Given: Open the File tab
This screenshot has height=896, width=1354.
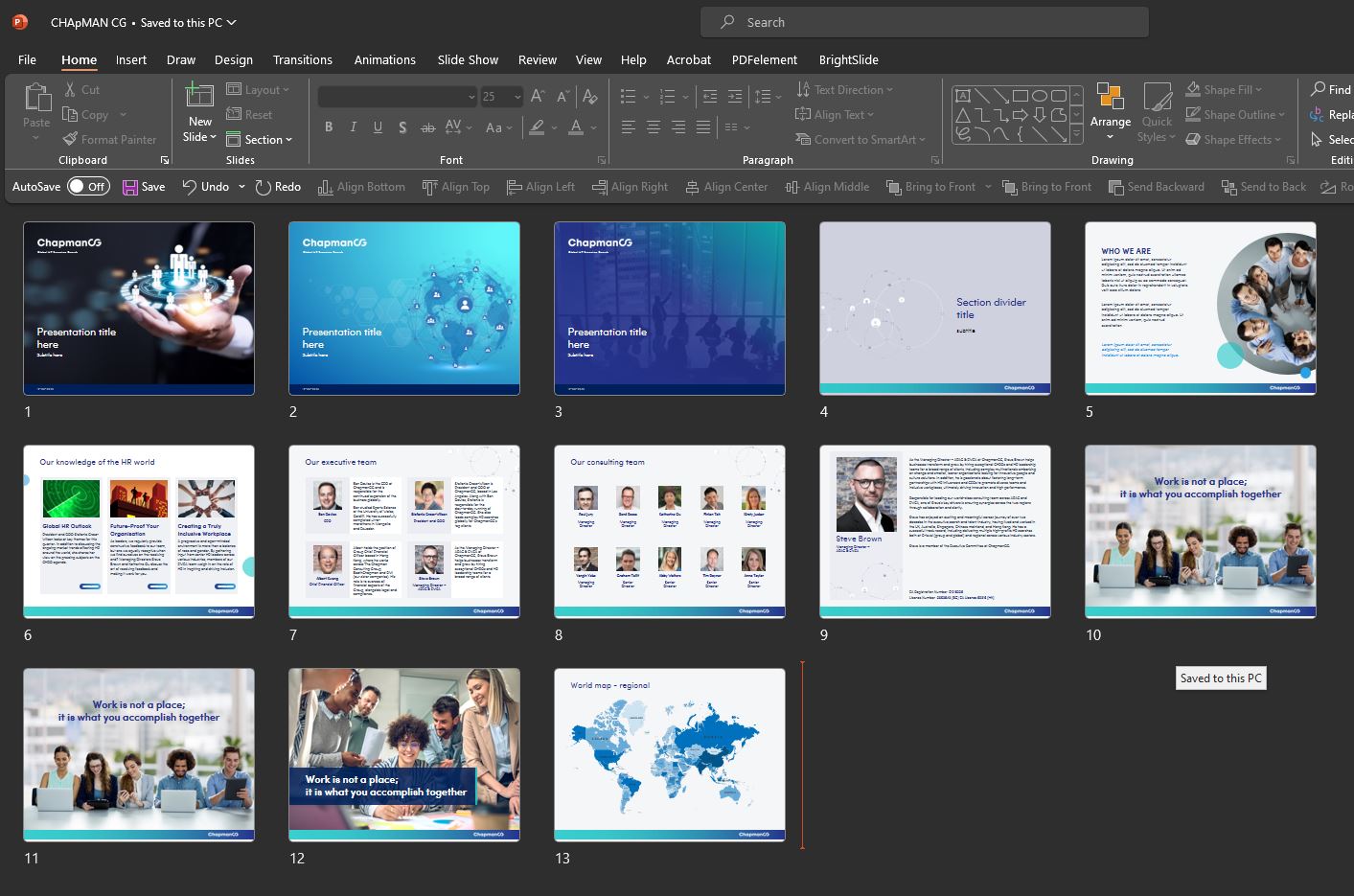Looking at the screenshot, I should tap(27, 59).
